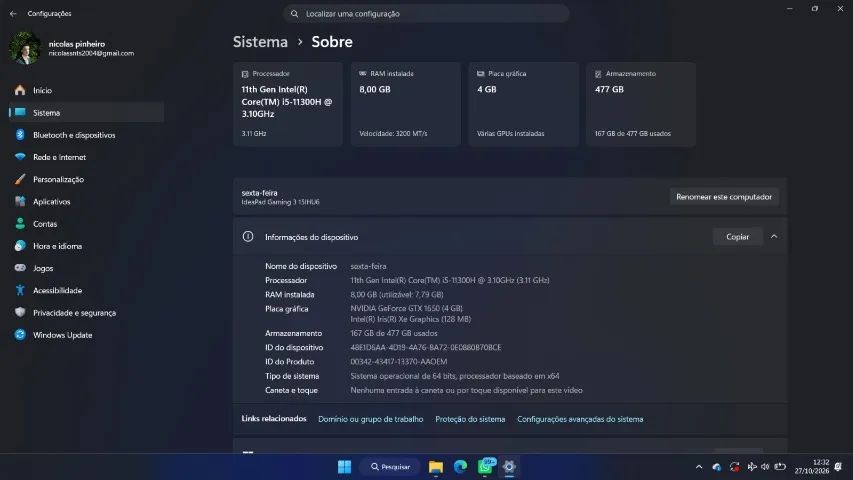The image size is (853, 480).
Task: Open the Windows Start button
Action: pos(344,467)
